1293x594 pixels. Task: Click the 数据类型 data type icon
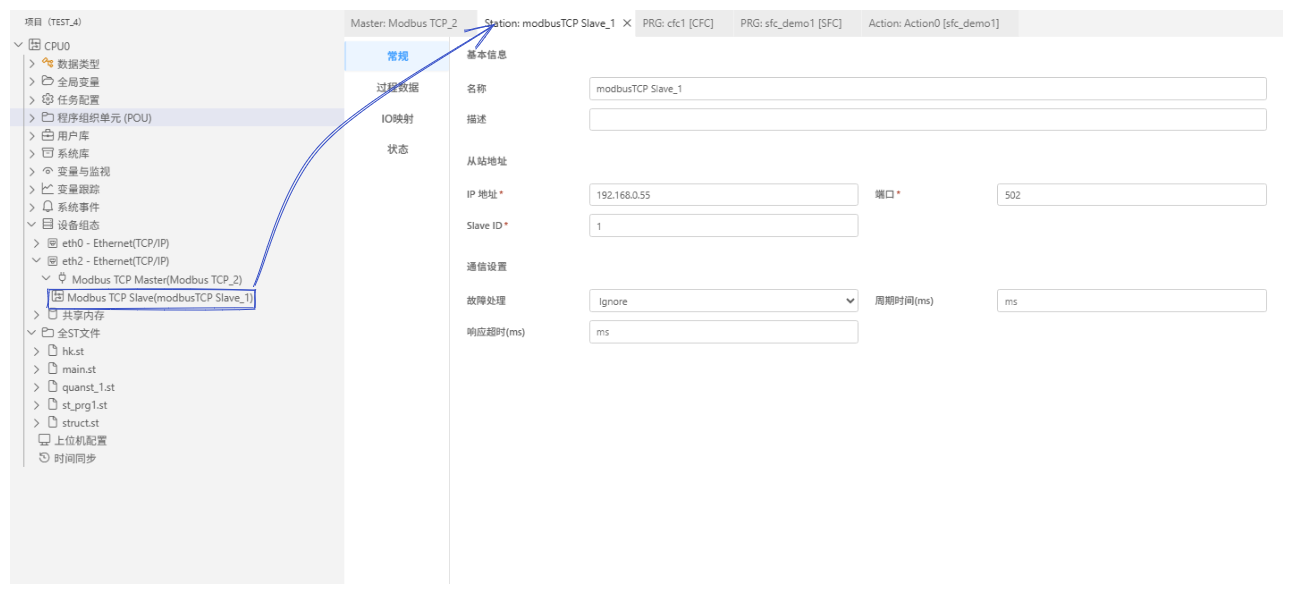[47, 63]
